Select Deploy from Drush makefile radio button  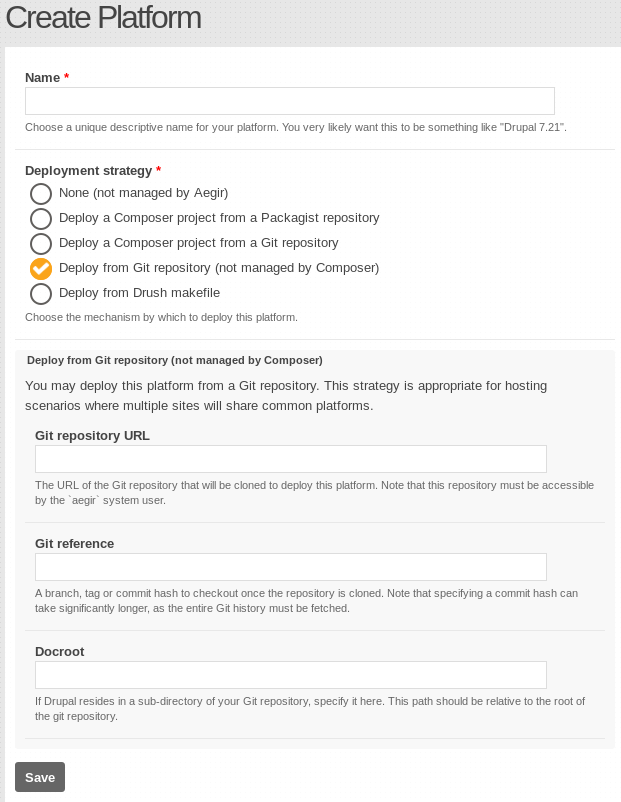click(x=41, y=294)
